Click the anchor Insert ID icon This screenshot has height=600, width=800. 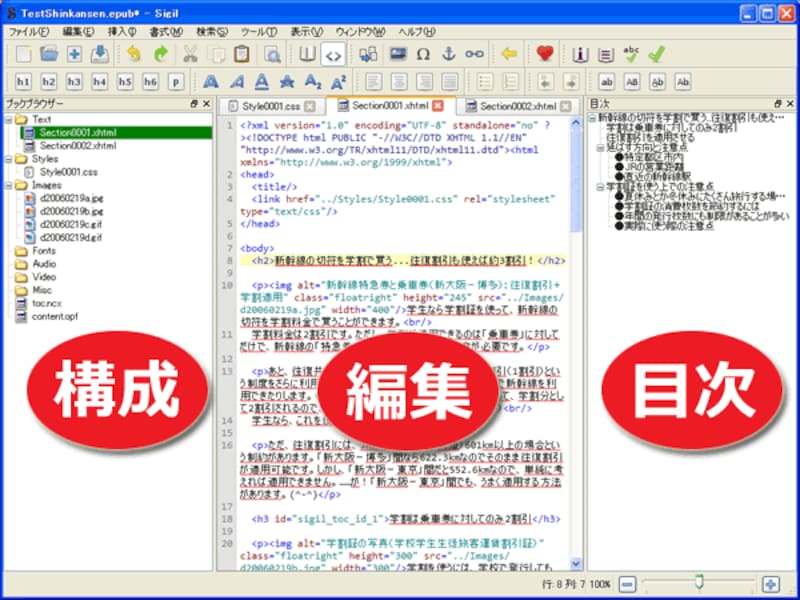[x=448, y=54]
